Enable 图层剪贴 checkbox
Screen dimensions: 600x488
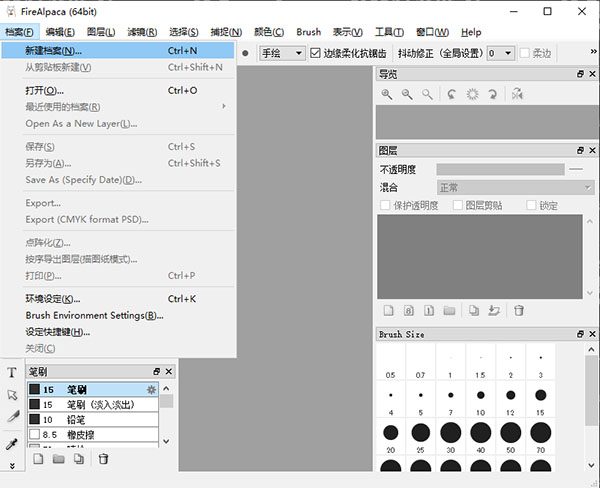tap(456, 206)
